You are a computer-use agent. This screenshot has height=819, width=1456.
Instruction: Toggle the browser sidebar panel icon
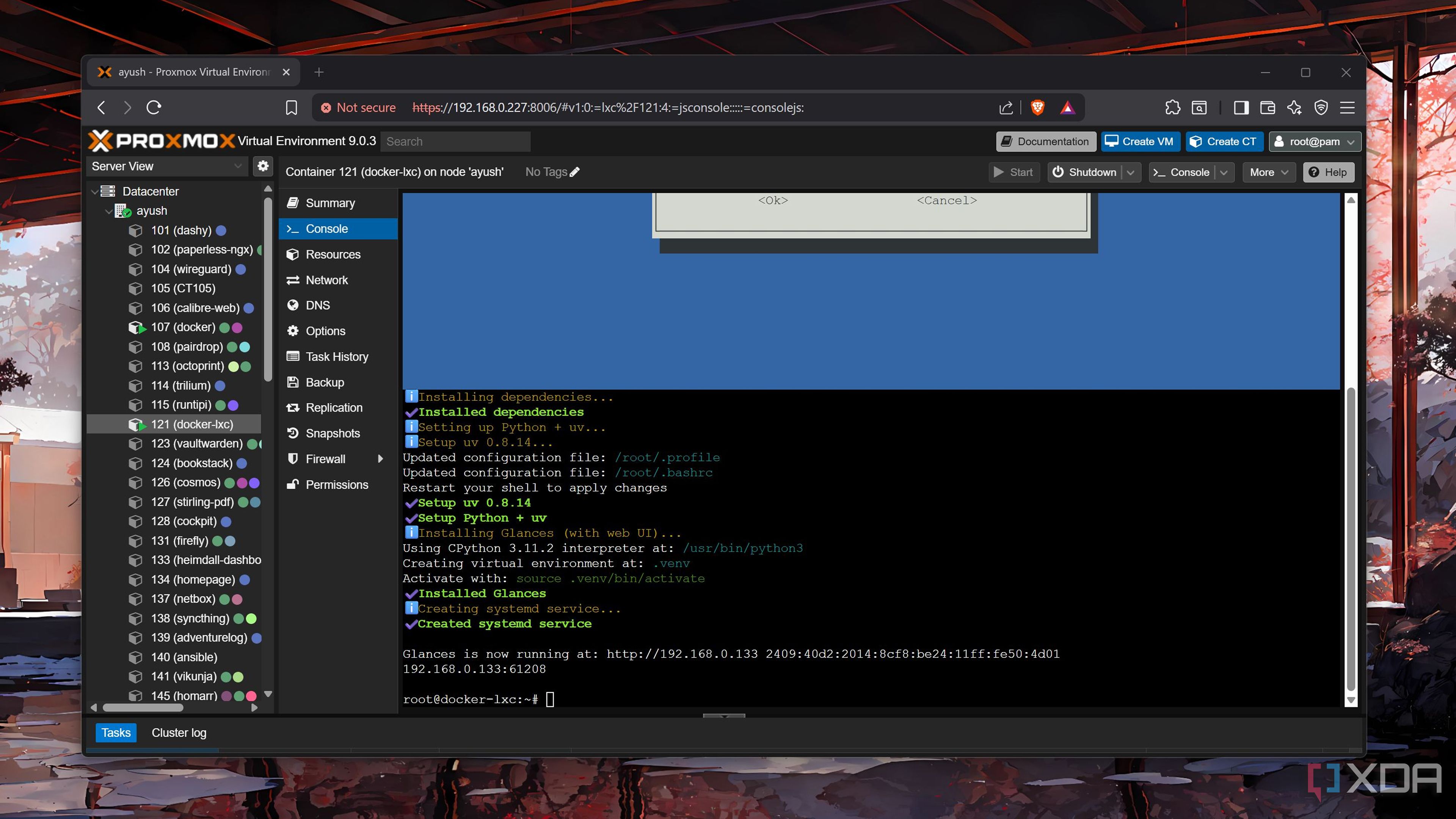click(x=1241, y=107)
